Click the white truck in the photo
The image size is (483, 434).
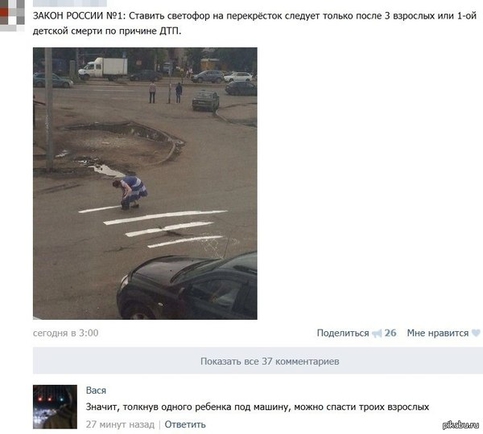103,69
